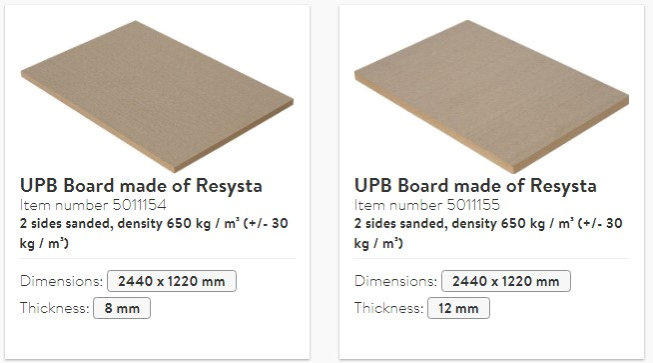Screen dimensions: 653x363
Task: Click the blank area at the bottom of the right product card
Action: point(491,339)
